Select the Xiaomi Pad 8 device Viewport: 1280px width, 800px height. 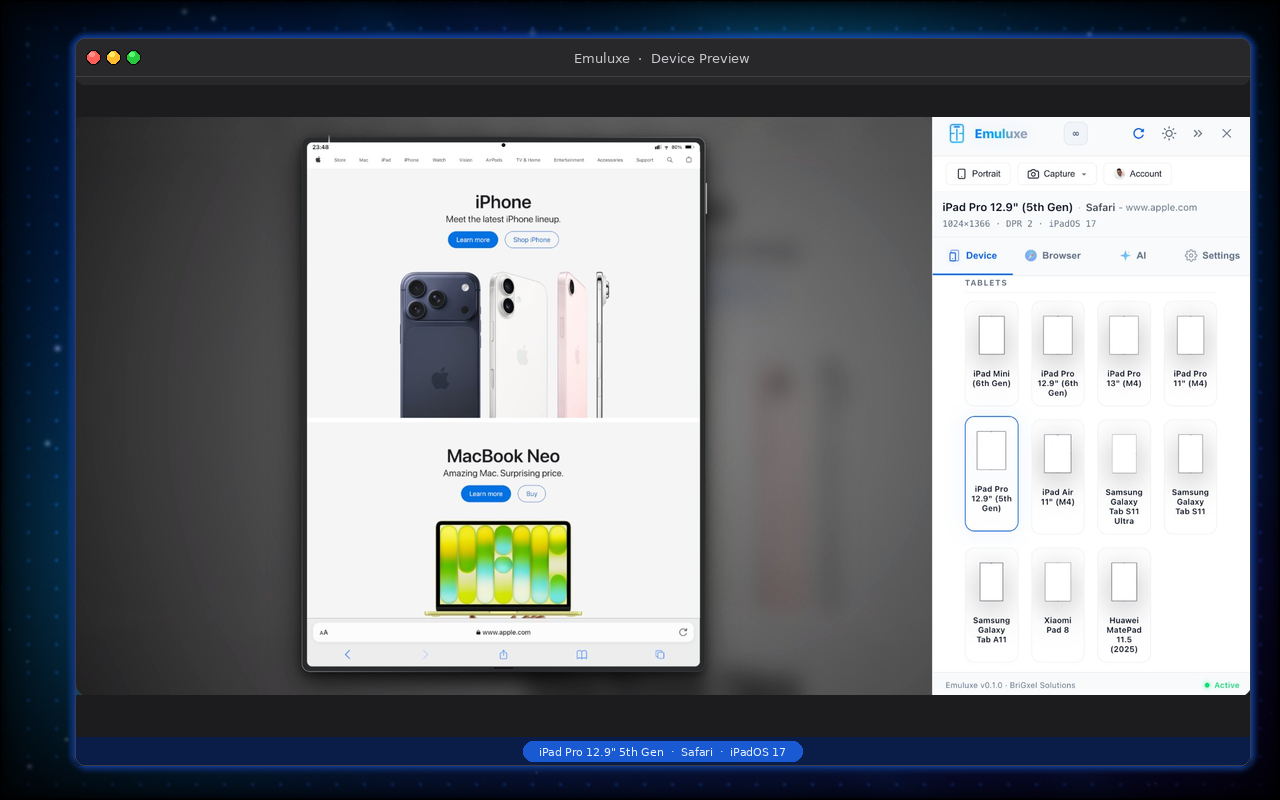pyautogui.click(x=1057, y=605)
